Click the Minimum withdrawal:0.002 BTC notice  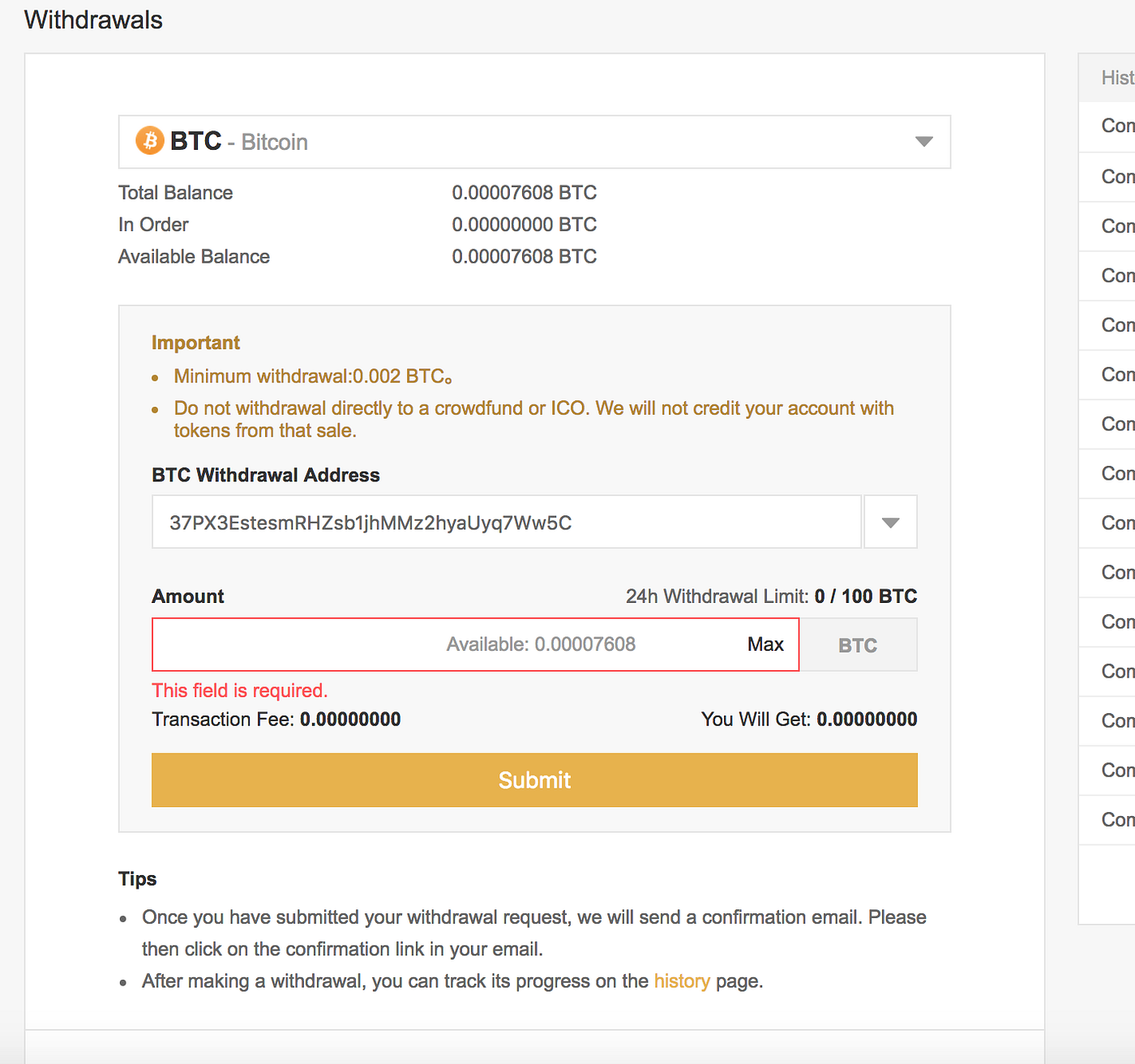[313, 376]
